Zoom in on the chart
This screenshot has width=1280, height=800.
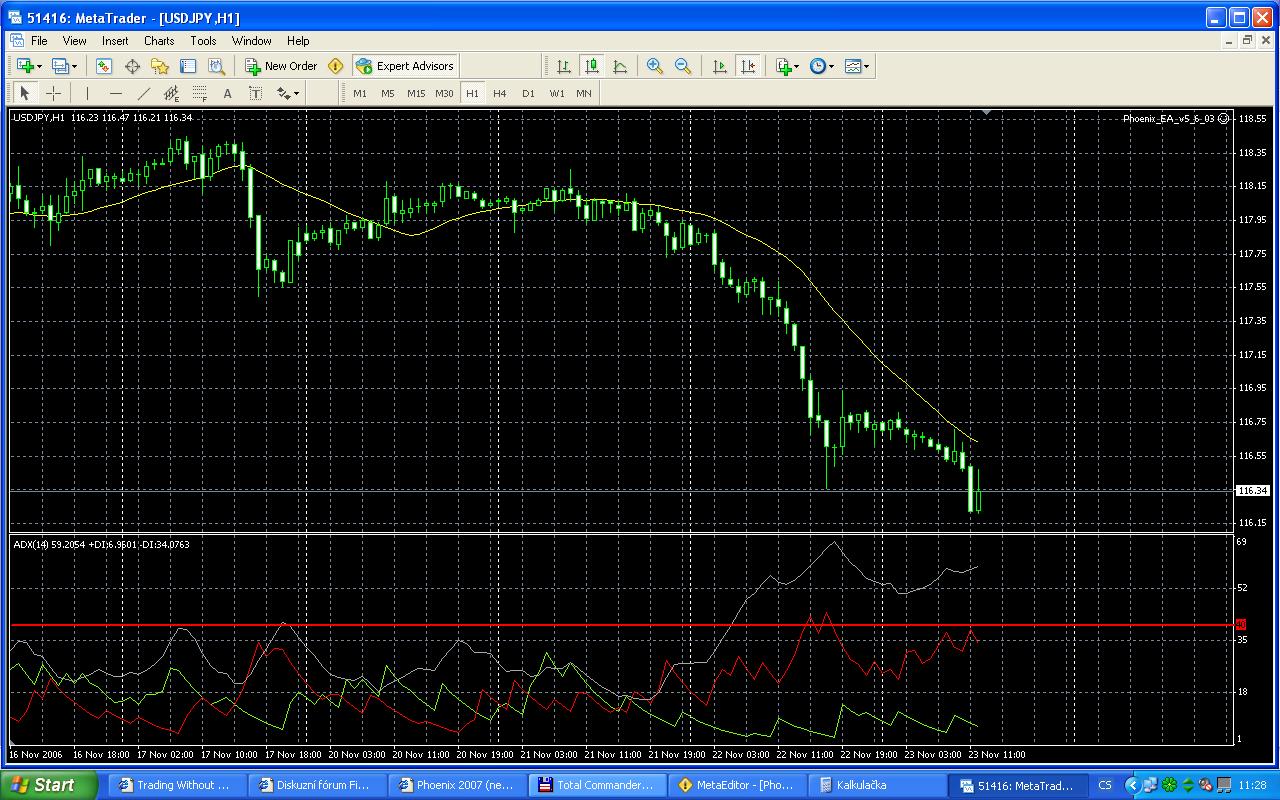655,66
